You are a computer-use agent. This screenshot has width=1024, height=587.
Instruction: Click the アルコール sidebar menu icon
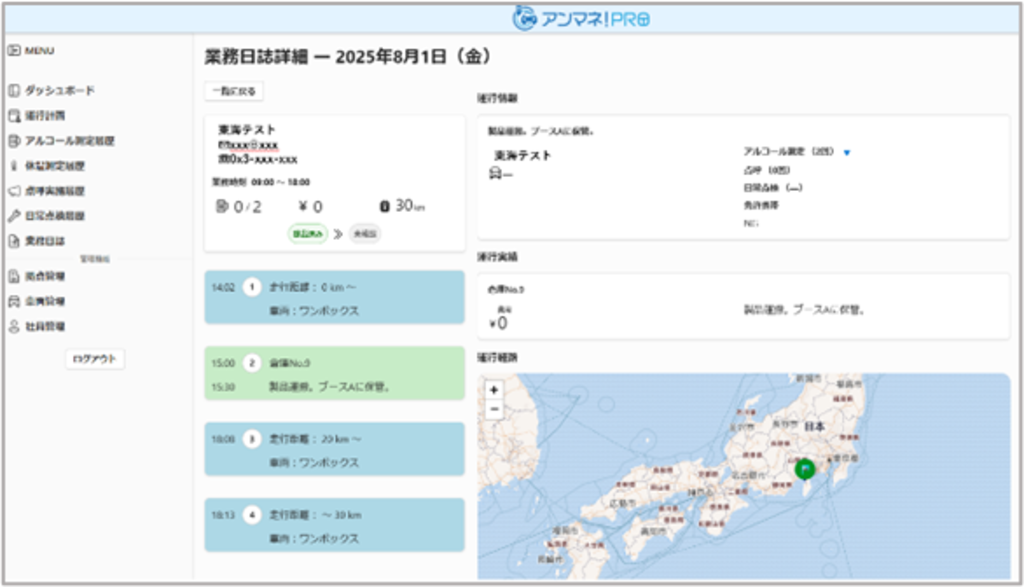pos(14,141)
